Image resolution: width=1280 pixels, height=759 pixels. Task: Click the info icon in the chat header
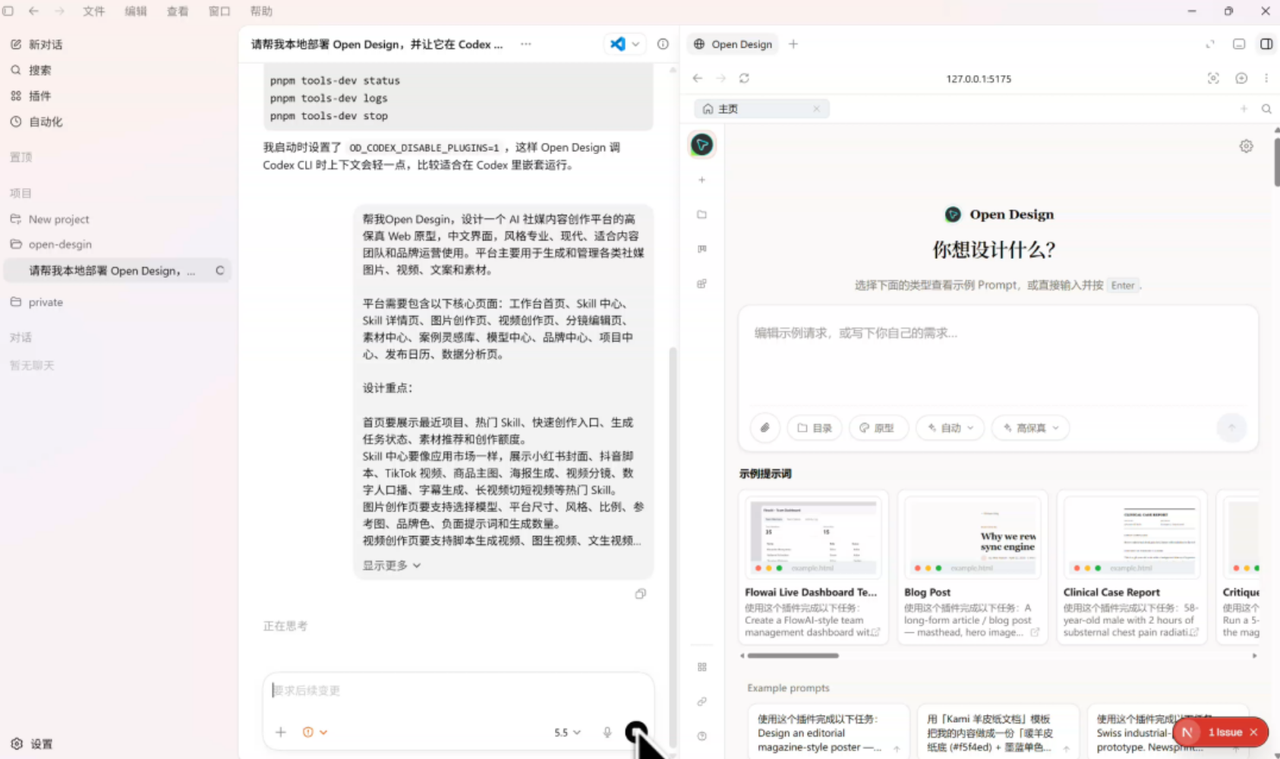[663, 44]
